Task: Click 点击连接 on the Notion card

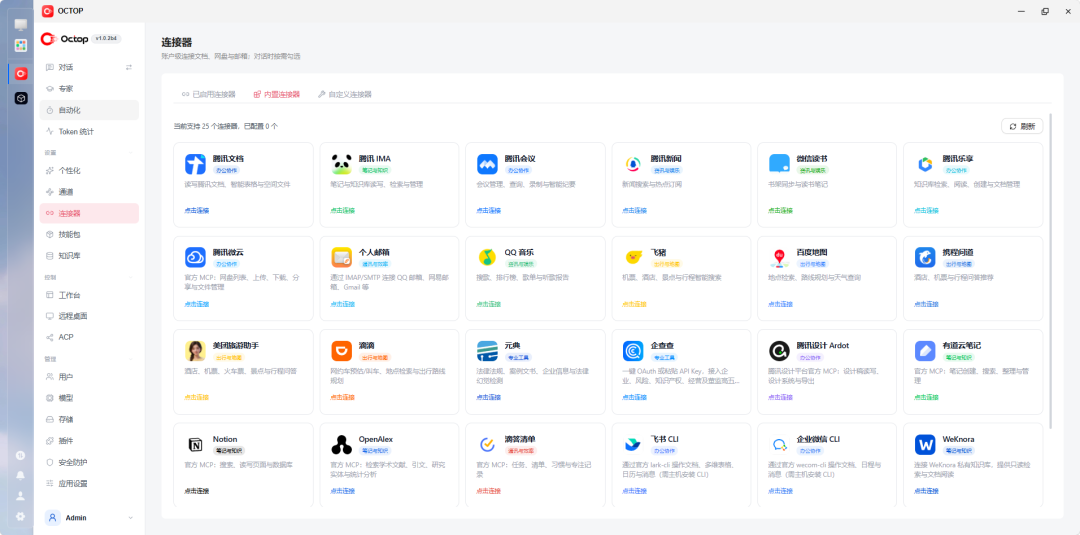Action: (x=196, y=491)
